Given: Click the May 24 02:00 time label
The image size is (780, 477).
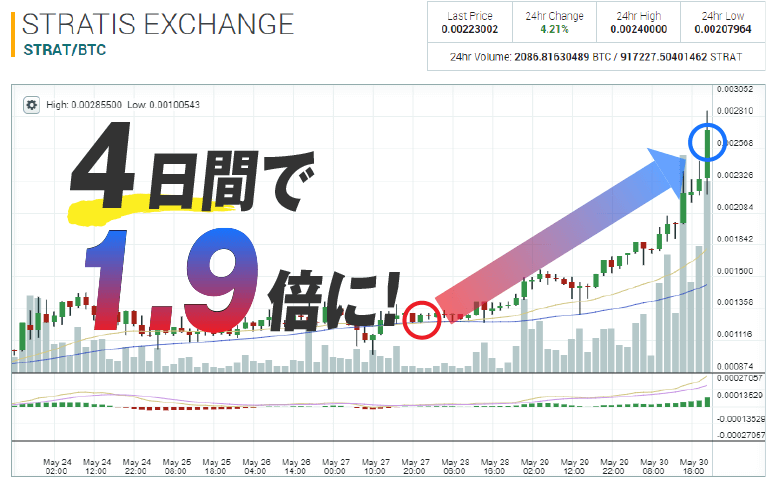Looking at the screenshot, I should coord(57,467).
